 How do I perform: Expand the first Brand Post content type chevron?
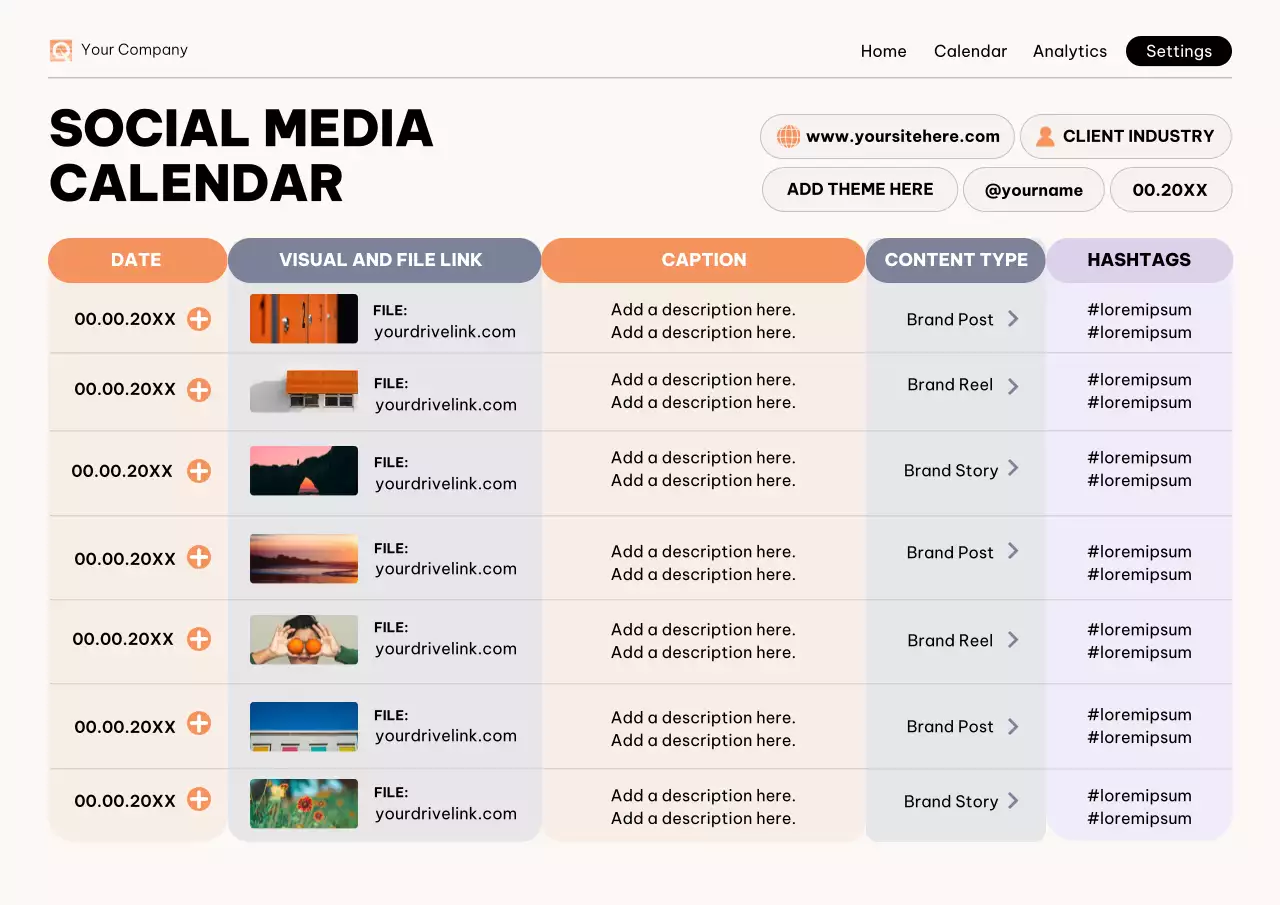1013,318
